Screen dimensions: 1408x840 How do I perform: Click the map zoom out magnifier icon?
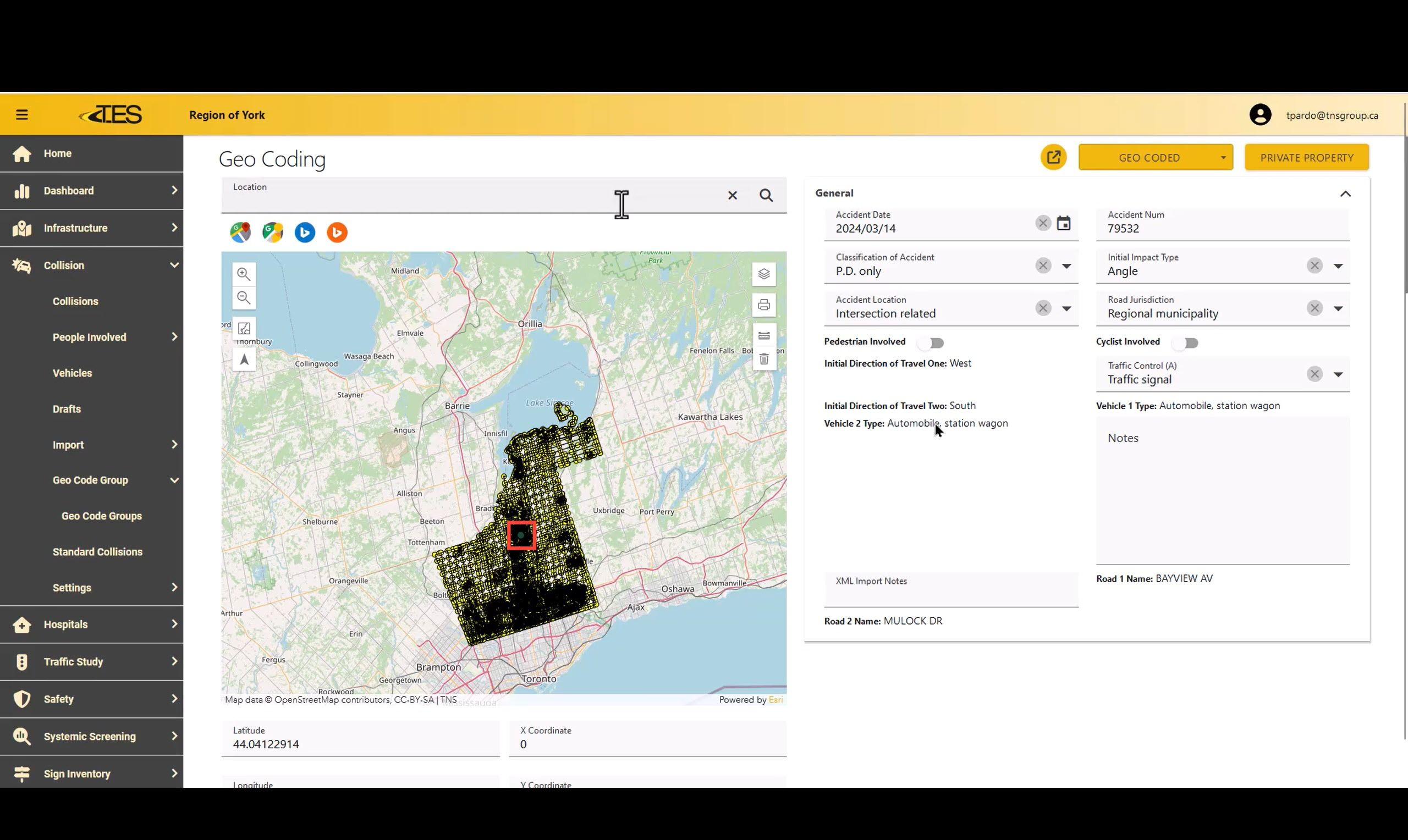point(244,298)
